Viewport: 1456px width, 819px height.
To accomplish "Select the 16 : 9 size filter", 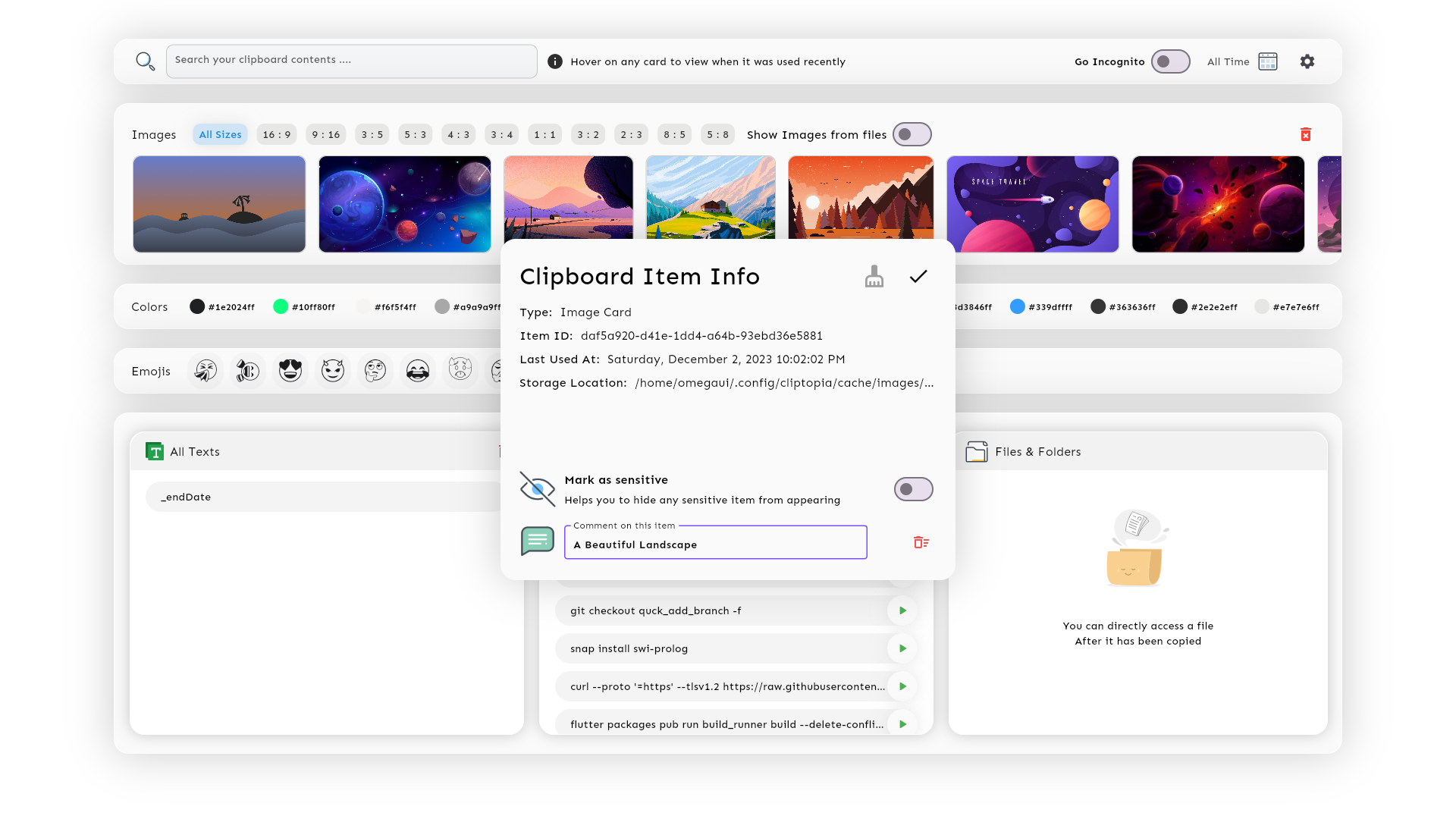I will 277,134.
